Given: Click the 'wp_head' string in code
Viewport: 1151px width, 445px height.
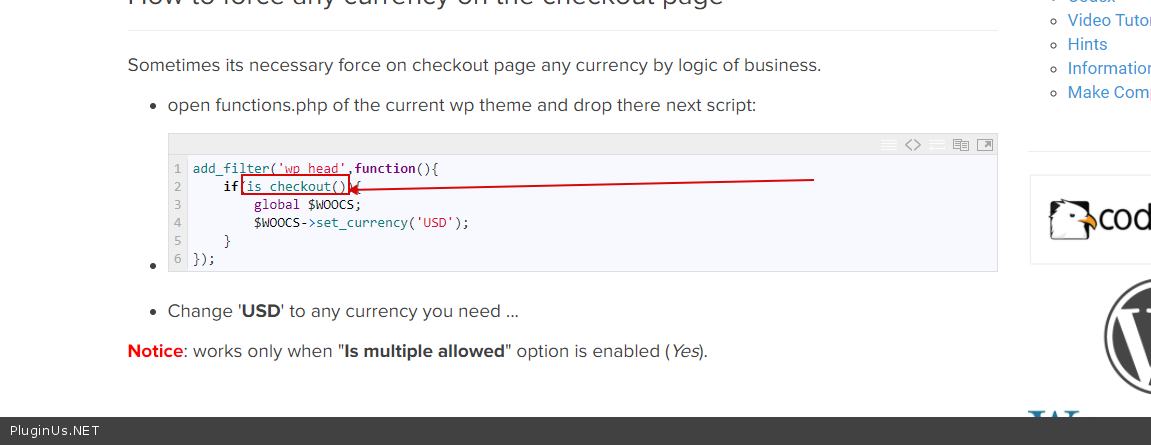Looking at the screenshot, I should (313, 169).
